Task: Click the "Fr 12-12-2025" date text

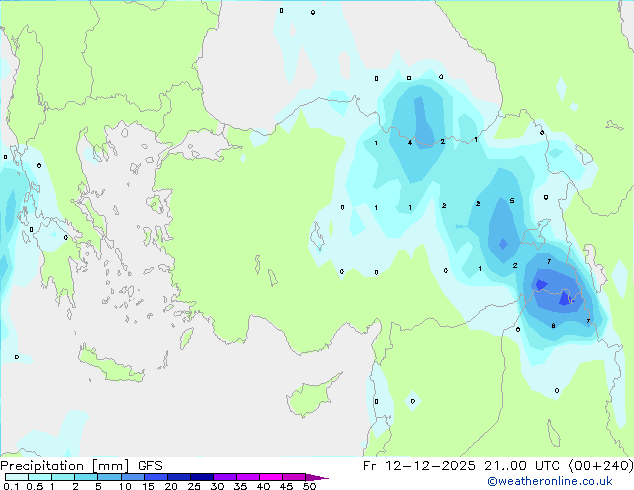Action: 419,466
